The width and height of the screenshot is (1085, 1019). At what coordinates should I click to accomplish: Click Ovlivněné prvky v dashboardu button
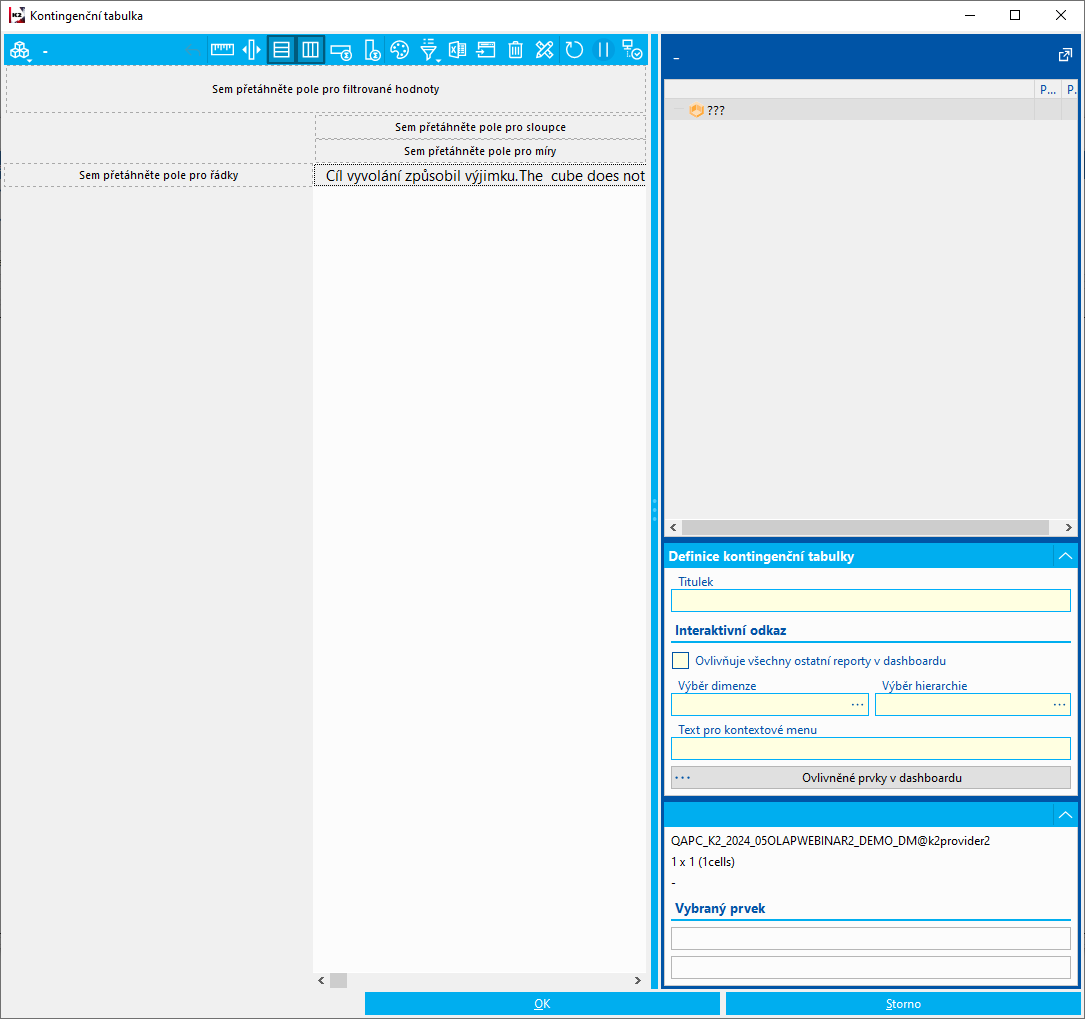[870, 778]
